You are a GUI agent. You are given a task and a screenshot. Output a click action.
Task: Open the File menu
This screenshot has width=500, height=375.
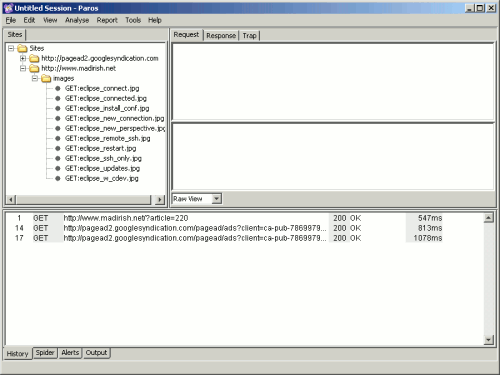pyautogui.click(x=11, y=20)
